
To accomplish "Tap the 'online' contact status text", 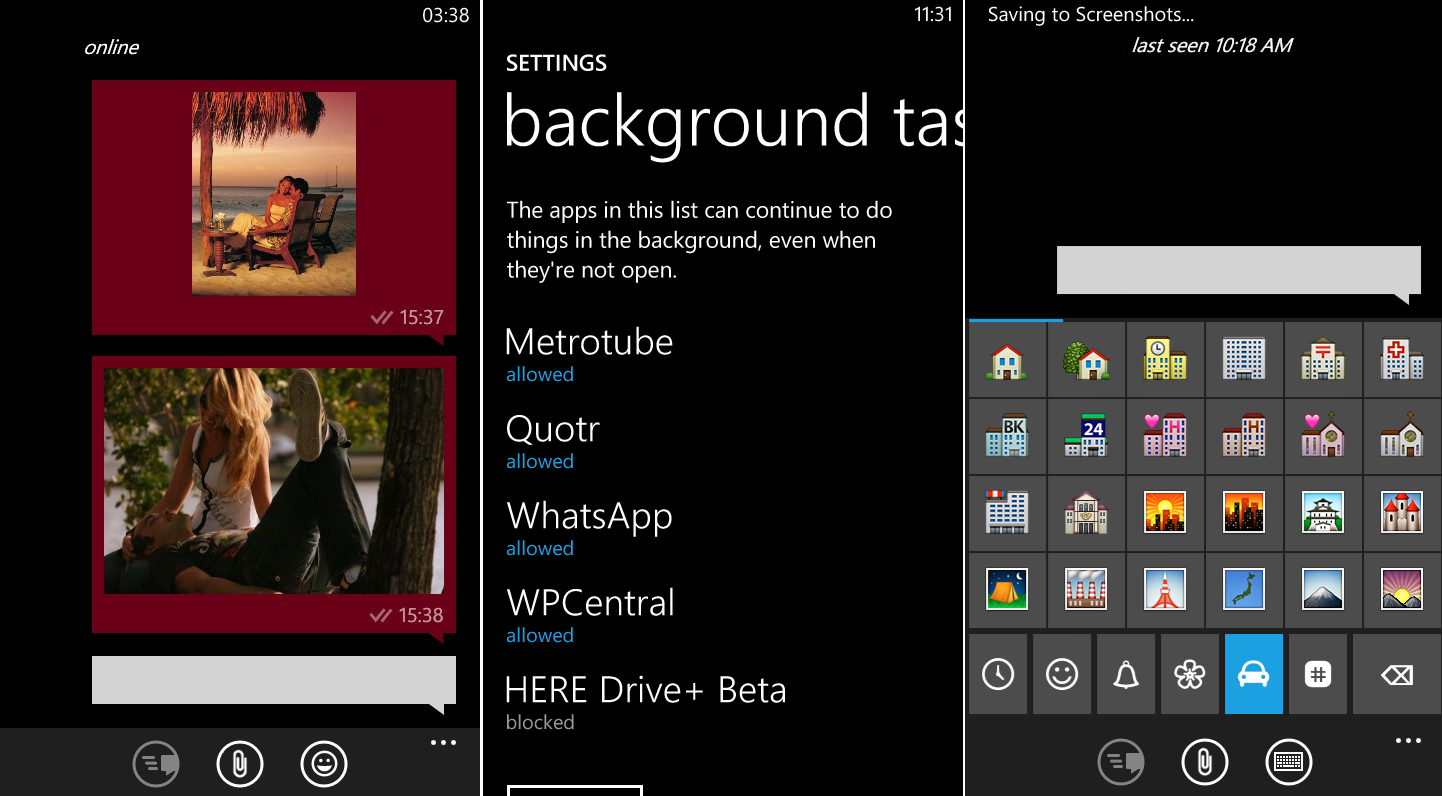I will (111, 47).
